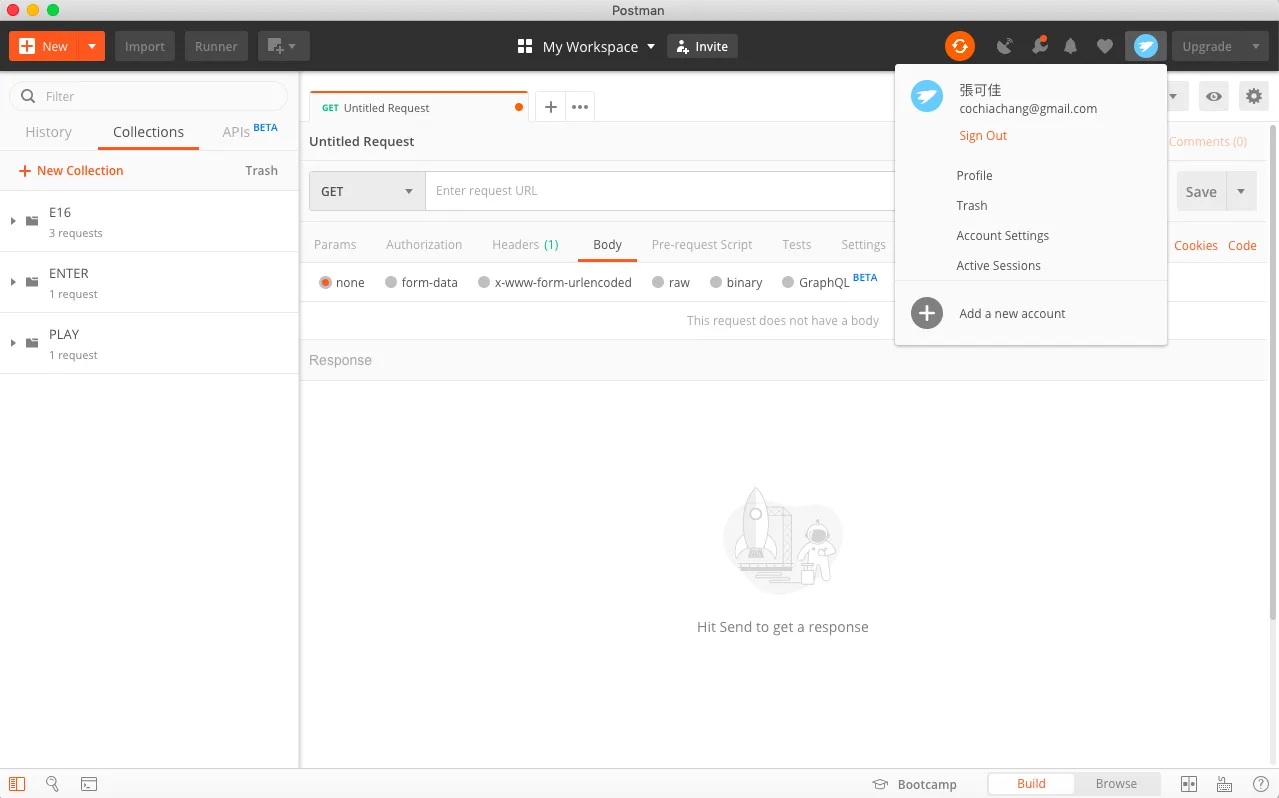This screenshot has height=798, width=1279.
Task: Select the raw body radio button
Action: tap(658, 282)
